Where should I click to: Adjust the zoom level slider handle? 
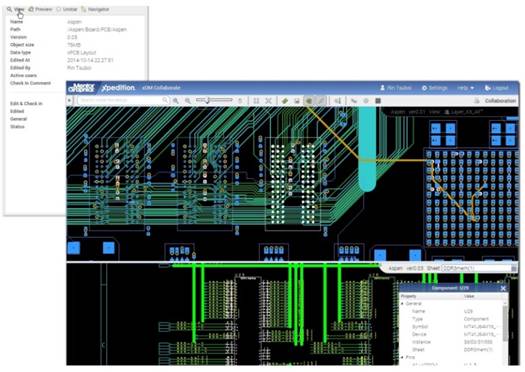click(x=208, y=100)
